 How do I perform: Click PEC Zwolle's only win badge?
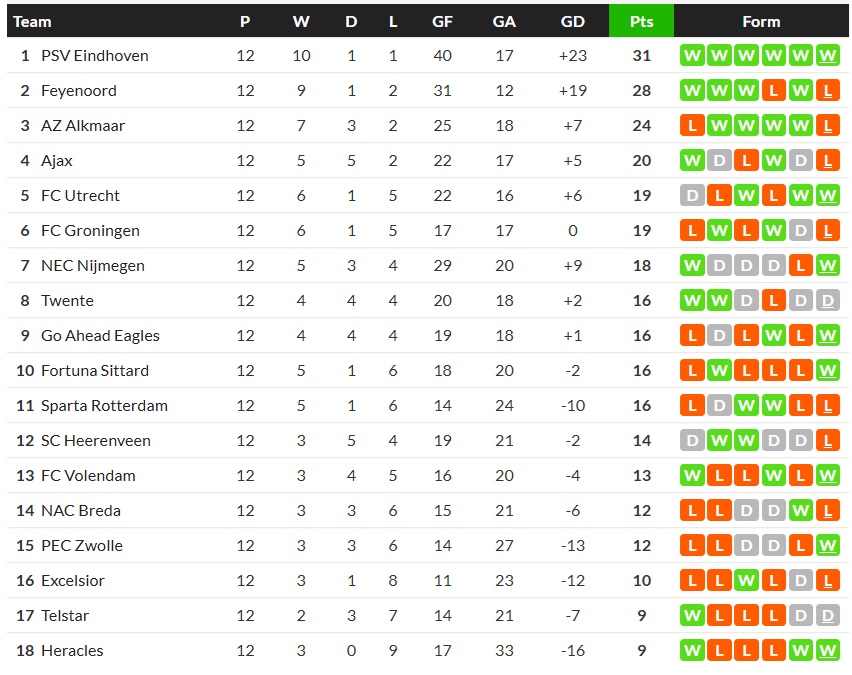pyautogui.click(x=827, y=546)
